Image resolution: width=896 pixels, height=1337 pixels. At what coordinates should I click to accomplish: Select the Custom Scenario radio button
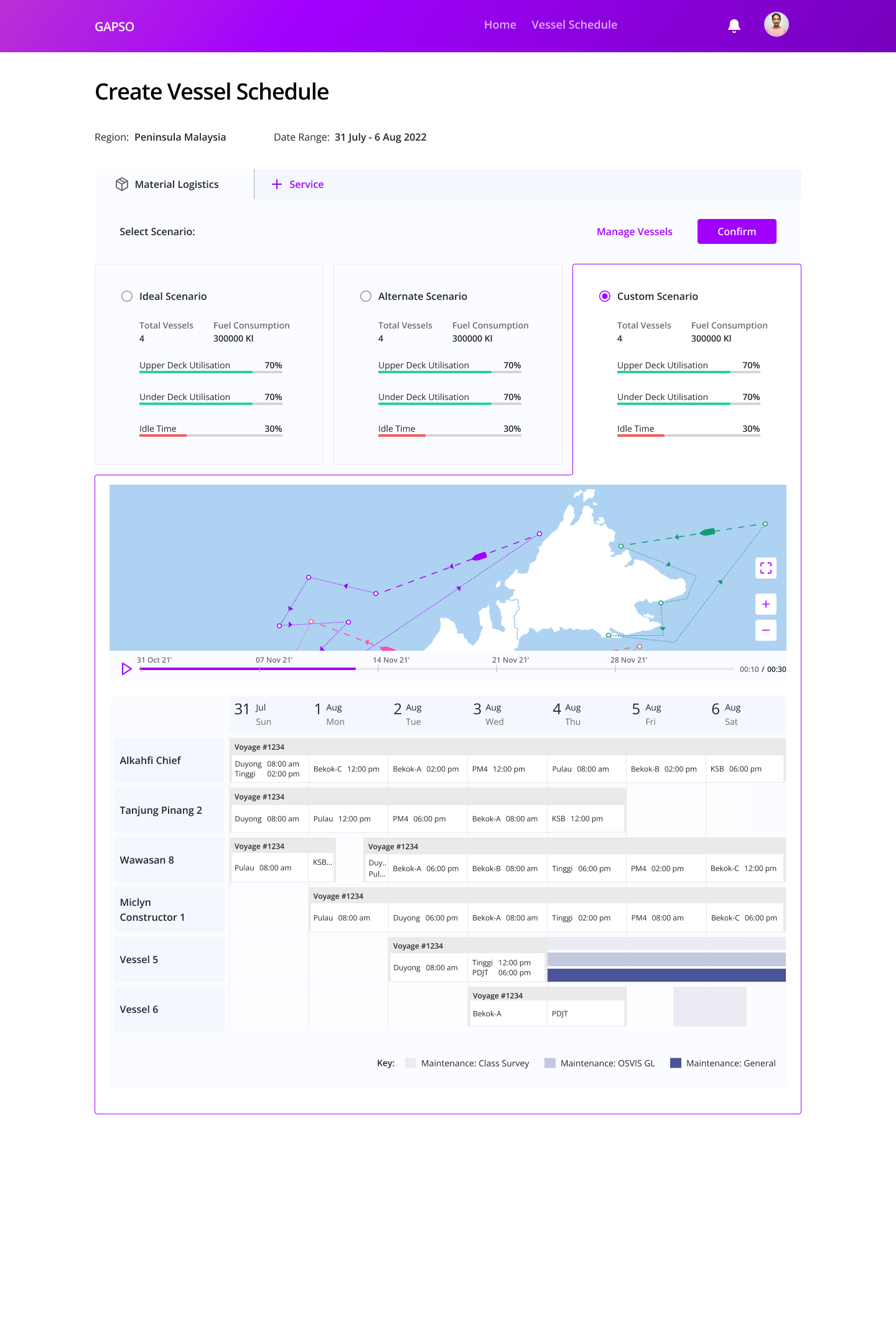click(x=605, y=296)
